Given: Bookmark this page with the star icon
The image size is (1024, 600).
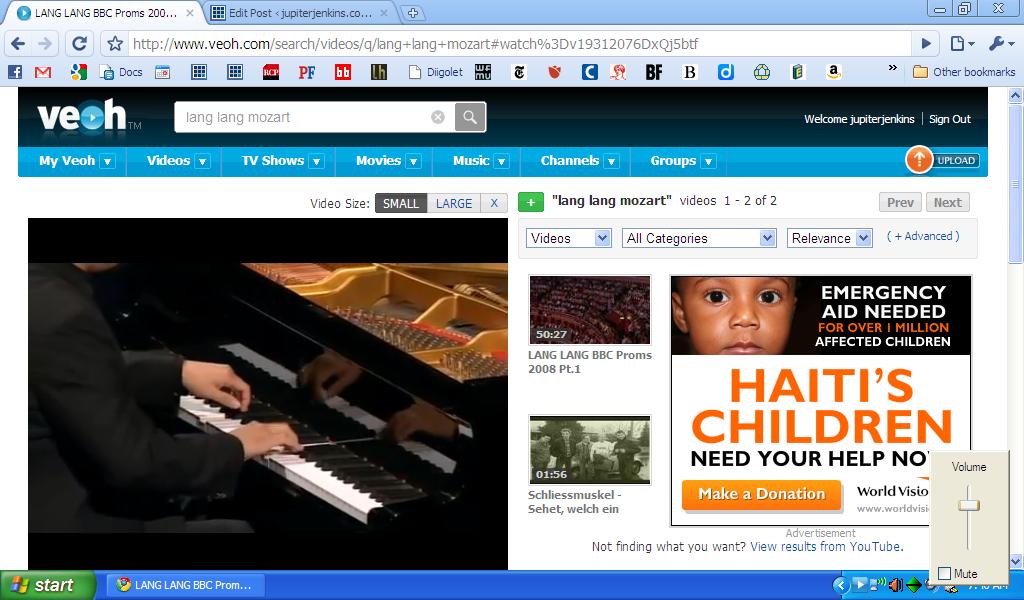Looking at the screenshot, I should (115, 44).
